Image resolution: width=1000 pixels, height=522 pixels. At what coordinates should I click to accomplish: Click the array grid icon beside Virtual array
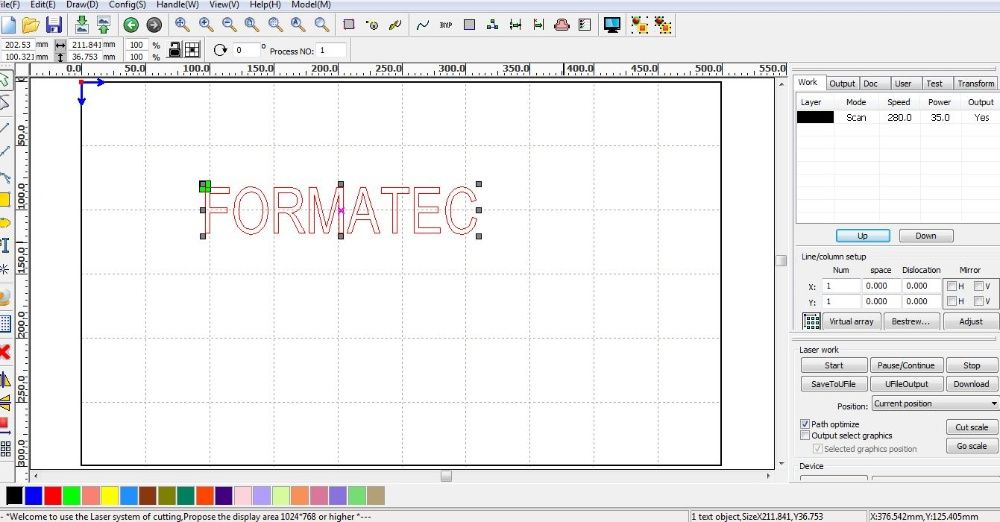point(811,321)
